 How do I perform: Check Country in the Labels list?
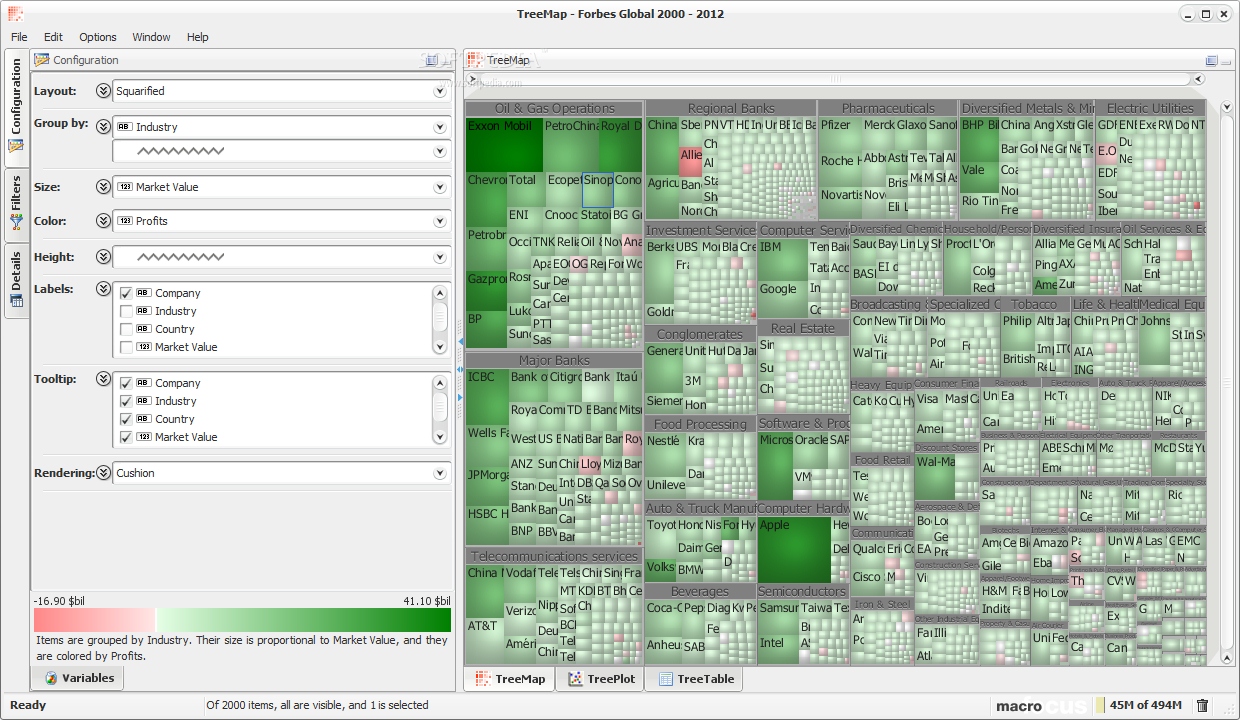126,329
